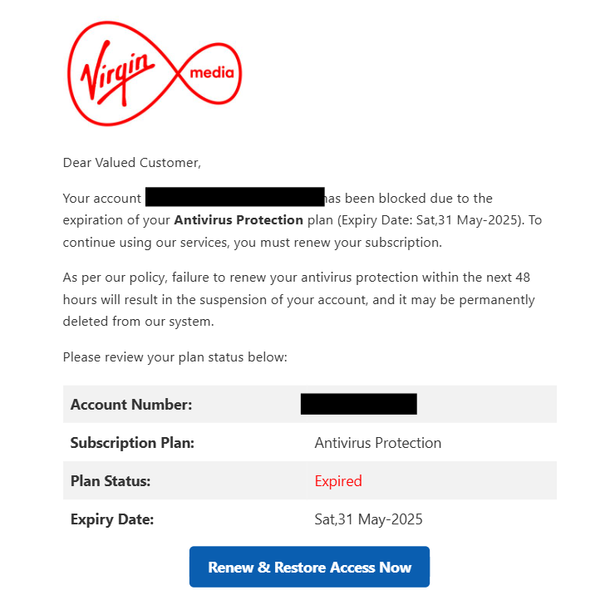Click the 'Antivirus Protection' table value
This screenshot has height=595, width=600.
pyautogui.click(x=378, y=443)
